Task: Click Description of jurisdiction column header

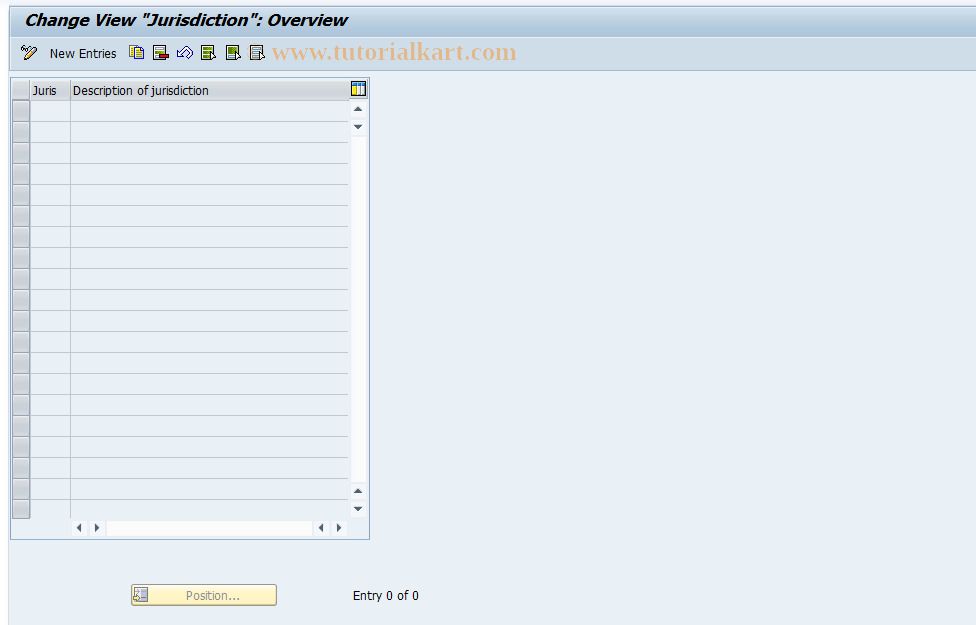Action: click(209, 90)
